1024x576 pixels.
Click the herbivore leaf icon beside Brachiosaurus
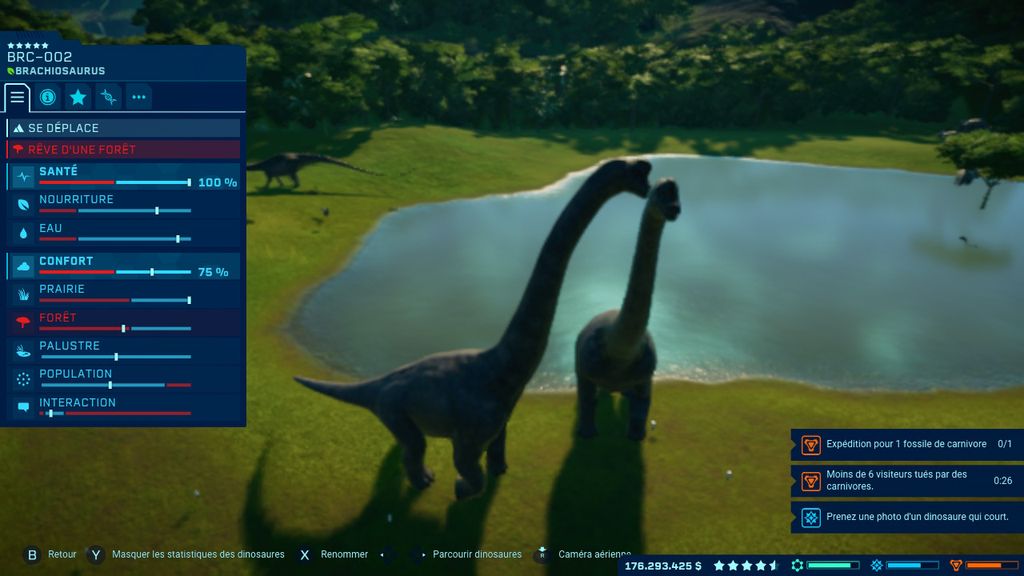pos(10,71)
